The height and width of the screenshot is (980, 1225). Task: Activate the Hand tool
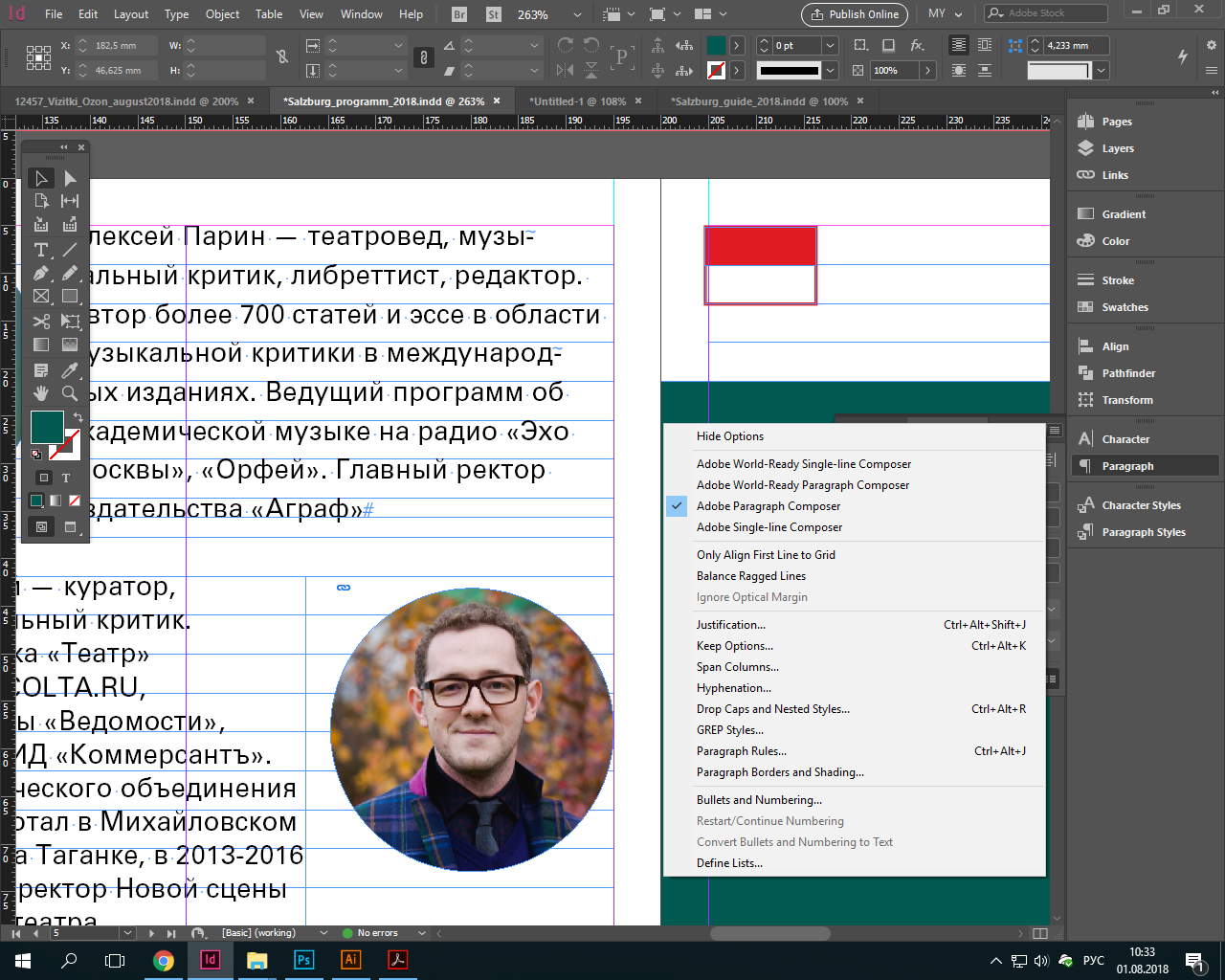click(x=41, y=393)
